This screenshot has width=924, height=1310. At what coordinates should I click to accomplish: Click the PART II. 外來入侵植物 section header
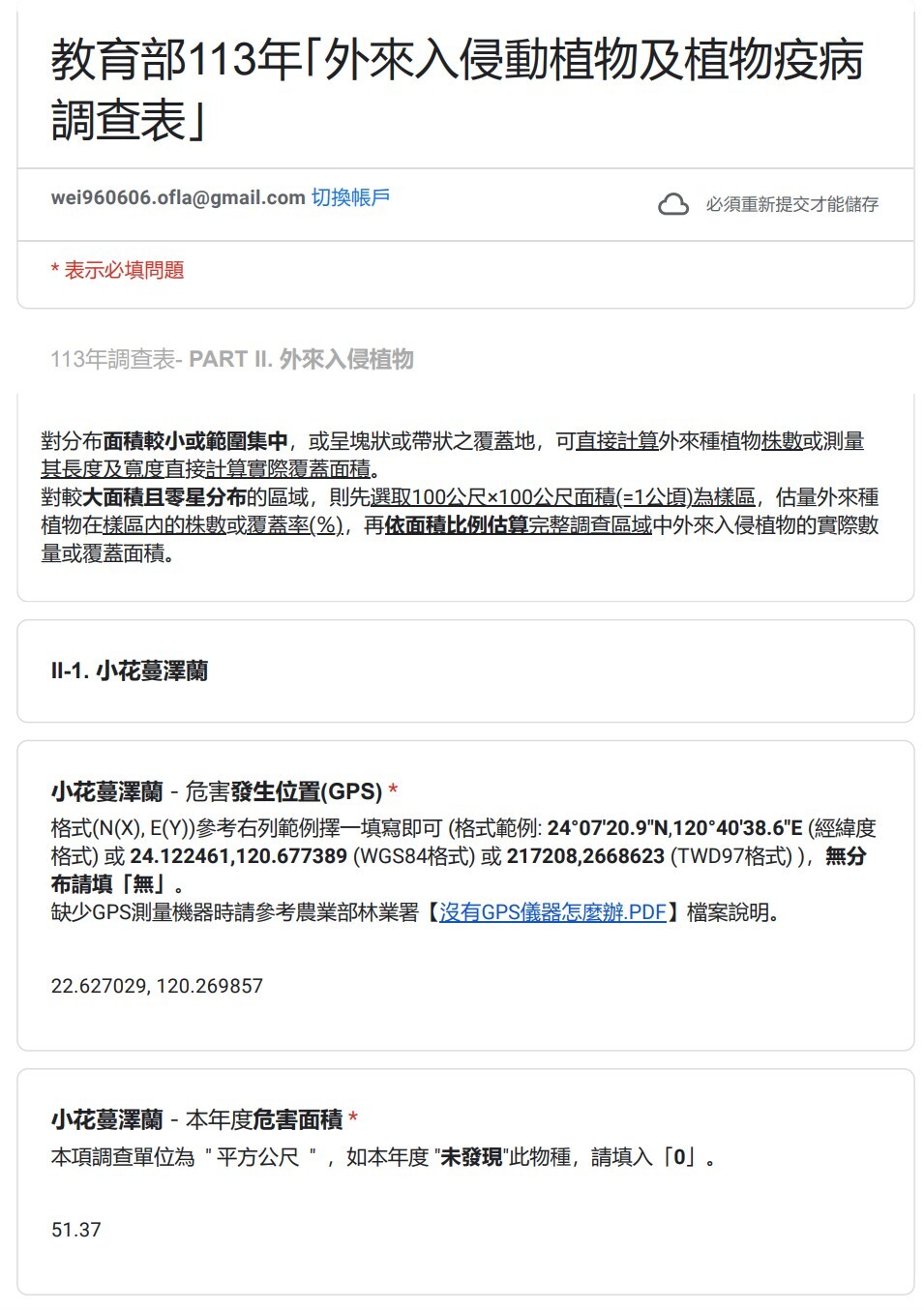coord(301,359)
